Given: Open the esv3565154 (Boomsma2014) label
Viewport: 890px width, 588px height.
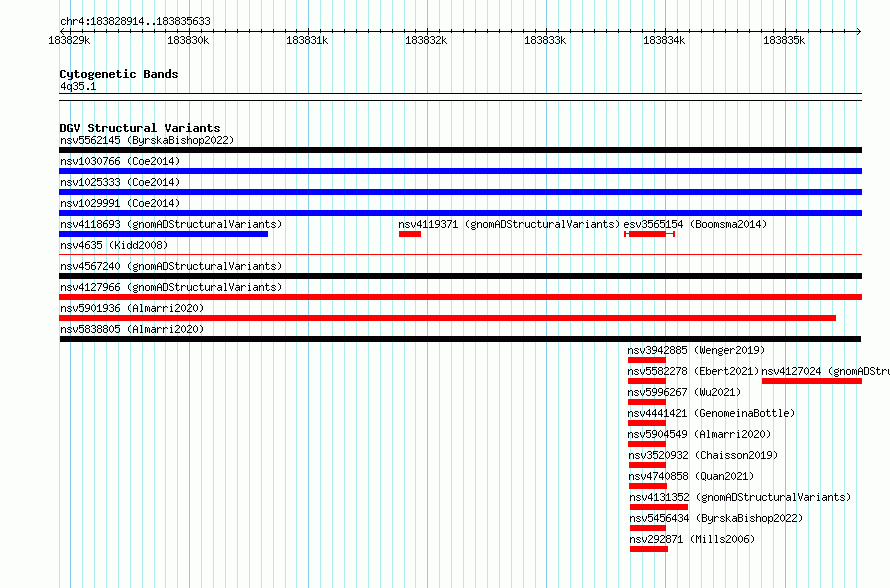Looking at the screenshot, I should 695,224.
